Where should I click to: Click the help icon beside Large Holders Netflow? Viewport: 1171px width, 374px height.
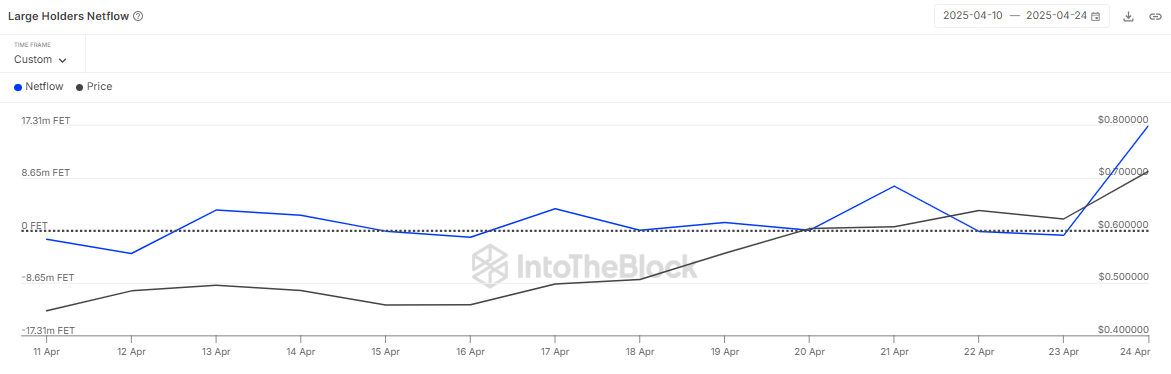click(x=137, y=16)
